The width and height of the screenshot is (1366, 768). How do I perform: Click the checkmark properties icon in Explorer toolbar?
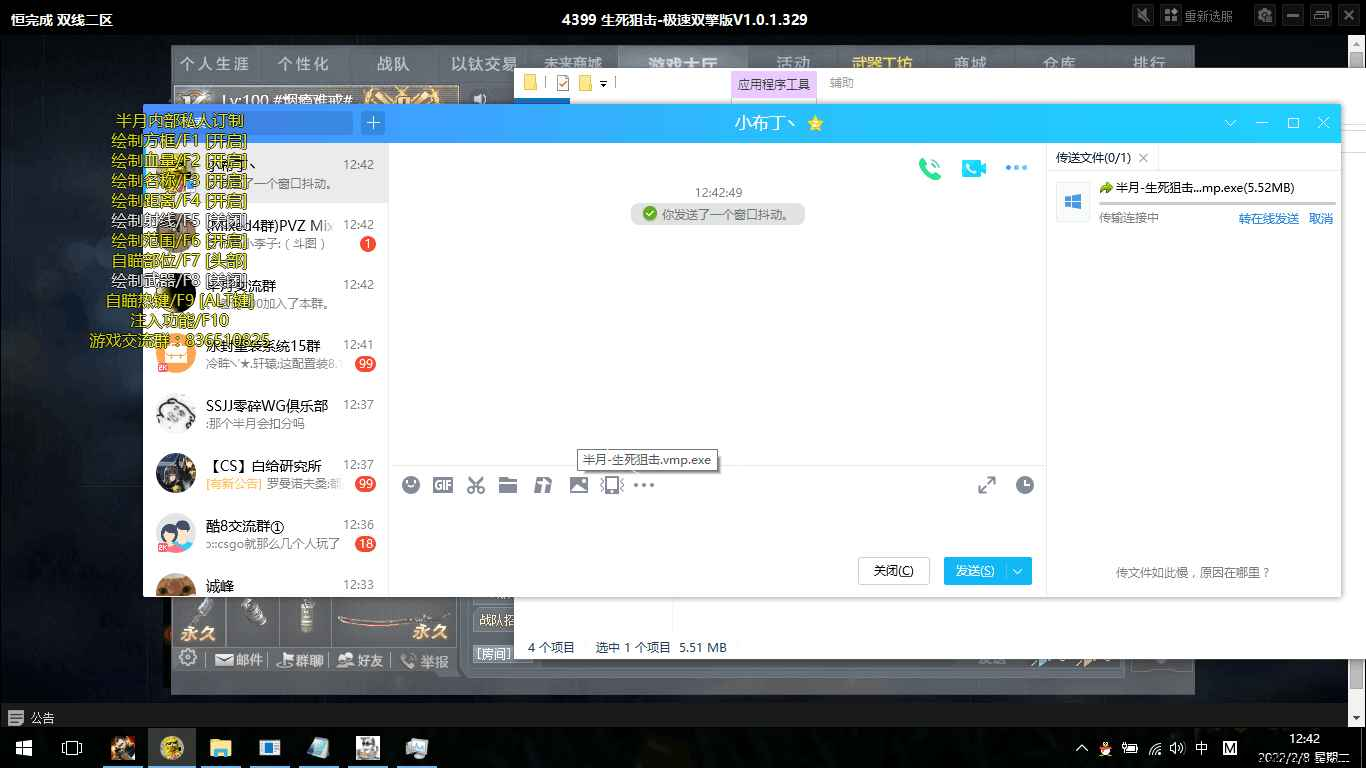(x=563, y=83)
